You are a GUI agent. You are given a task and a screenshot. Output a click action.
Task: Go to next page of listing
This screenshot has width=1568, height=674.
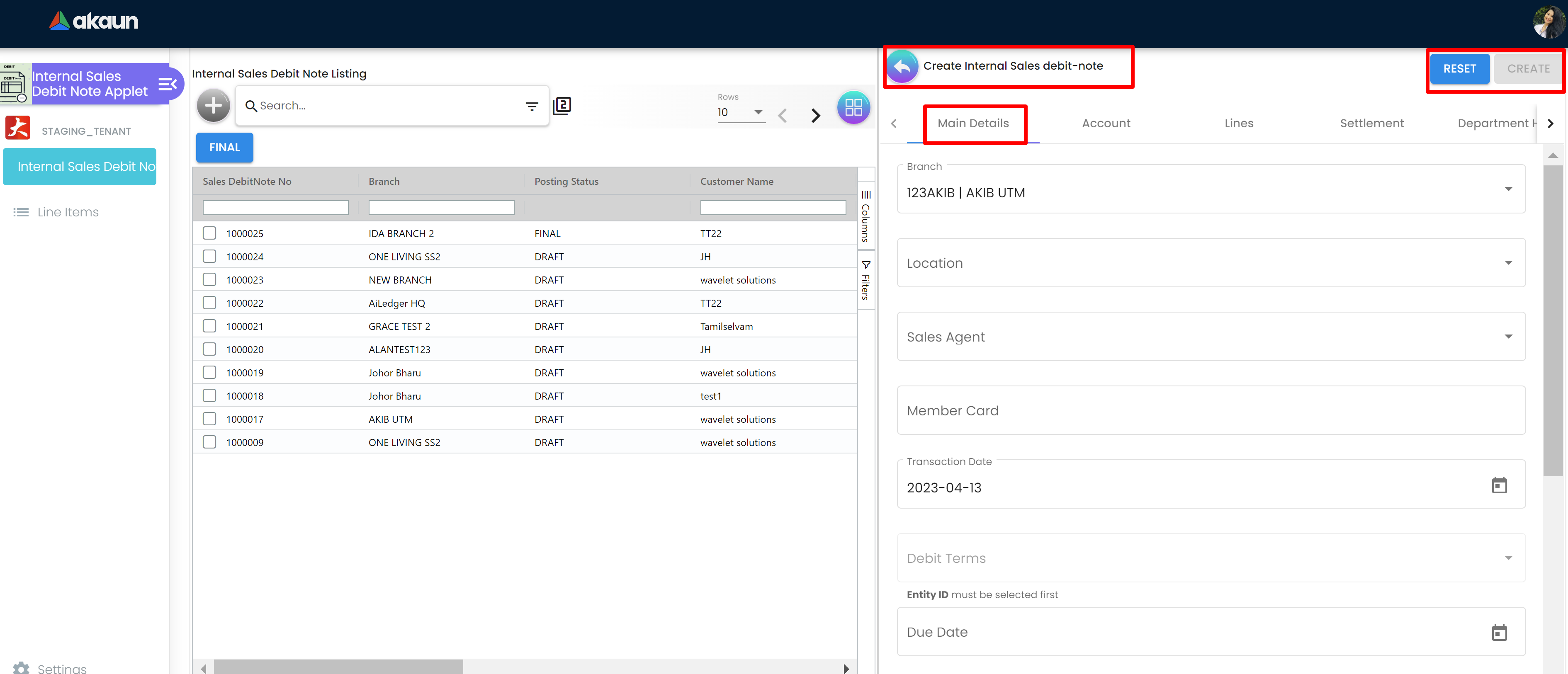816,116
